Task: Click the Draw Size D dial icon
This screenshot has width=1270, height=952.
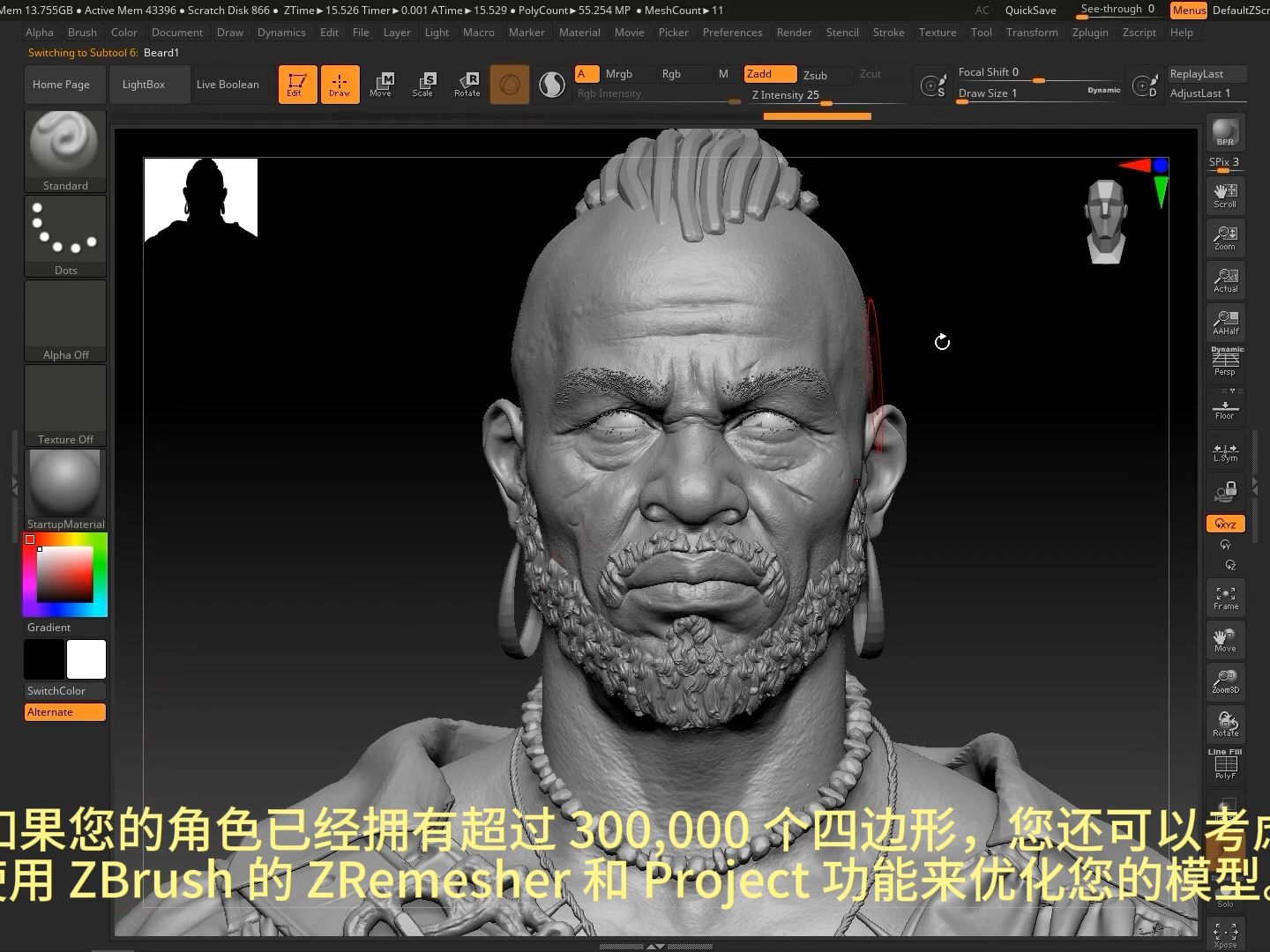Action: pos(1145,86)
